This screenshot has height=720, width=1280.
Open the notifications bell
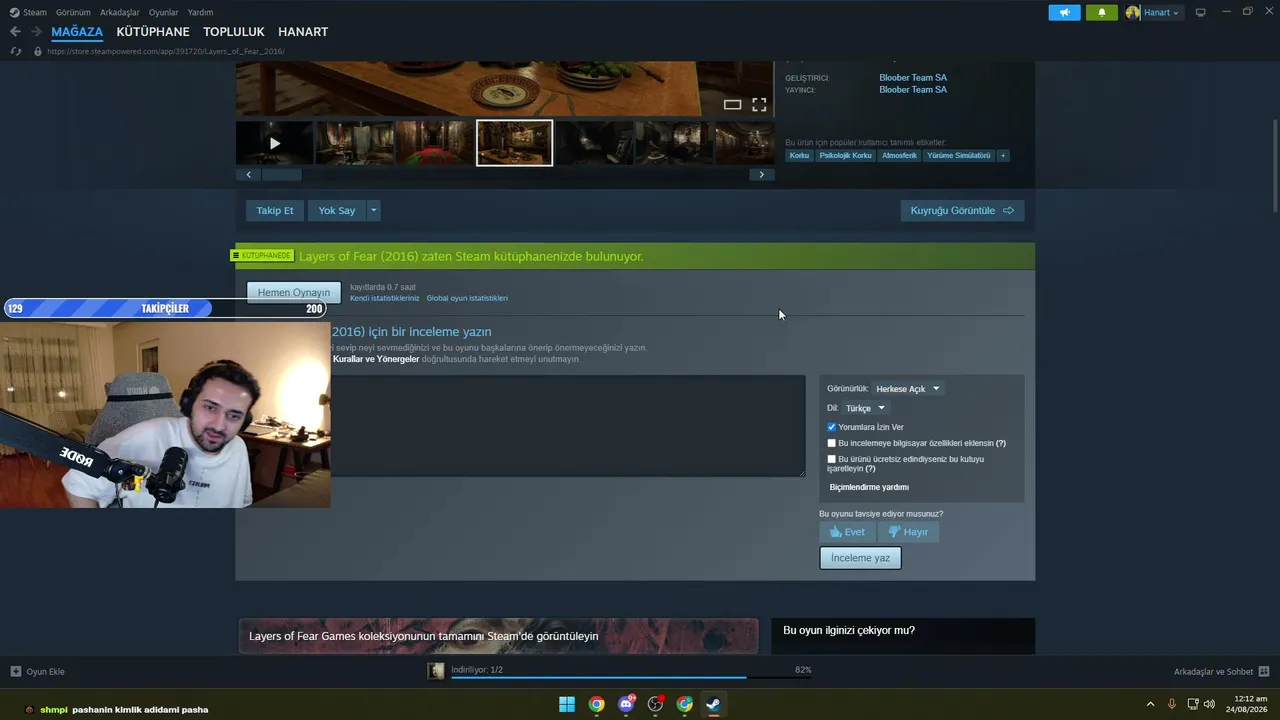1102,12
